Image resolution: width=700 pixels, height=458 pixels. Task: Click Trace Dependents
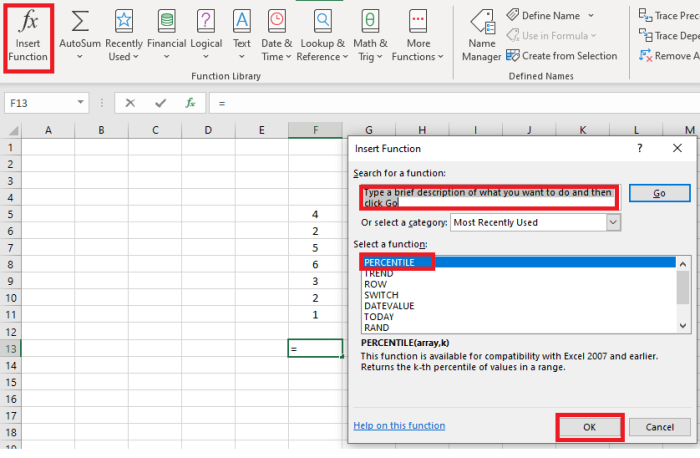(x=669, y=36)
